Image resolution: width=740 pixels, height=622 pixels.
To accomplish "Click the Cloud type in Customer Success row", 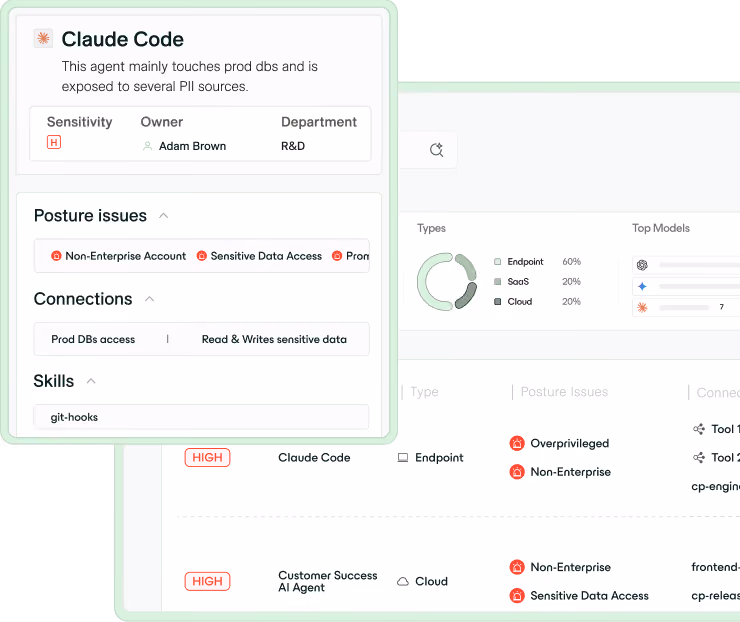I will (431, 581).
